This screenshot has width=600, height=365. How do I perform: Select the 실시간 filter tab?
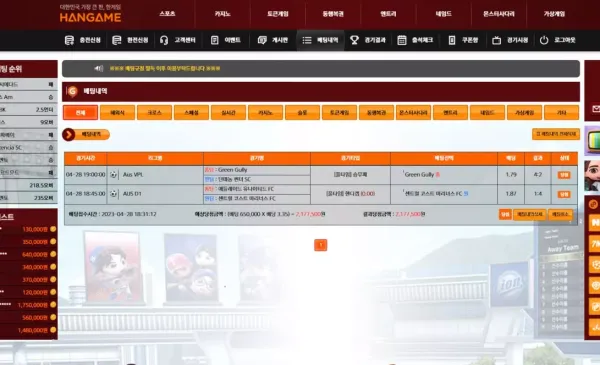point(228,113)
